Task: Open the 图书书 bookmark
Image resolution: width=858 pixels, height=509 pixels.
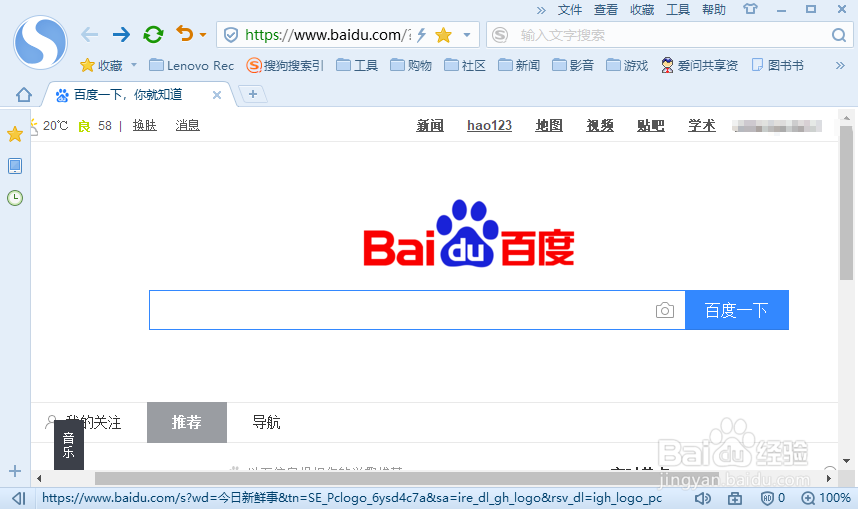Action: coord(778,66)
